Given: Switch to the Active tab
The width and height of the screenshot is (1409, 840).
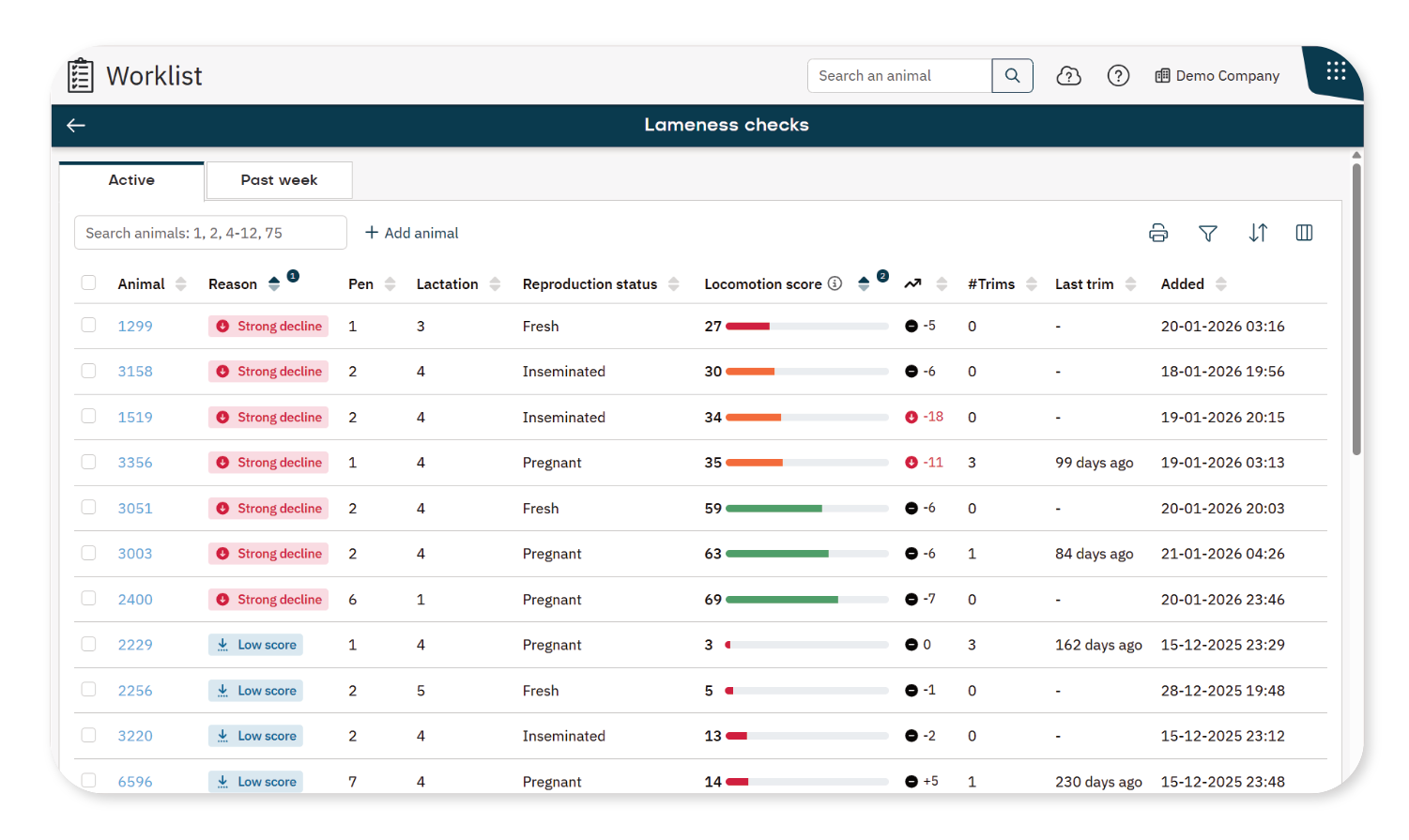Looking at the screenshot, I should coord(131,180).
